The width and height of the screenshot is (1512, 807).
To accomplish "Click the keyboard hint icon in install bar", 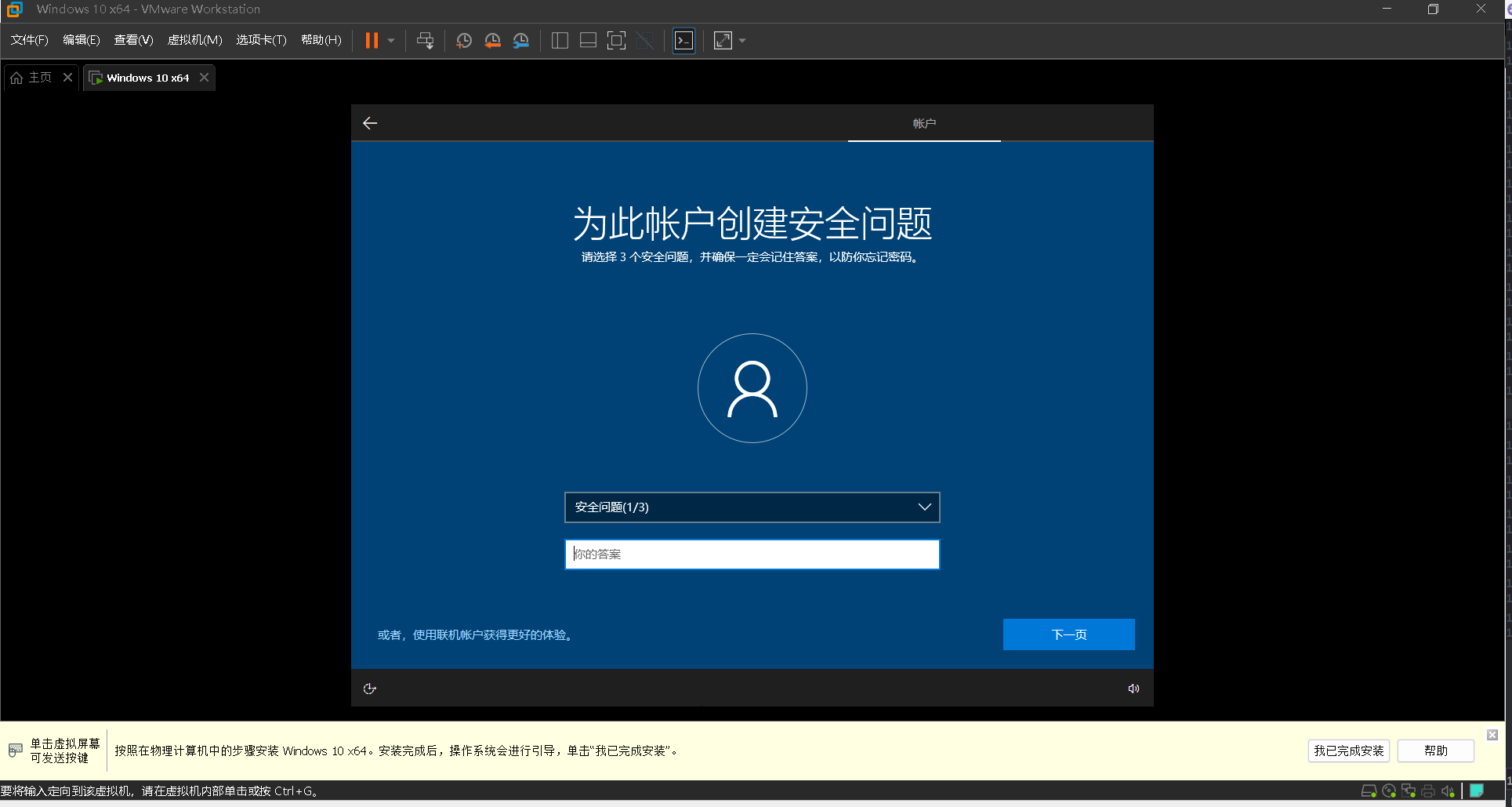I will tap(15, 751).
